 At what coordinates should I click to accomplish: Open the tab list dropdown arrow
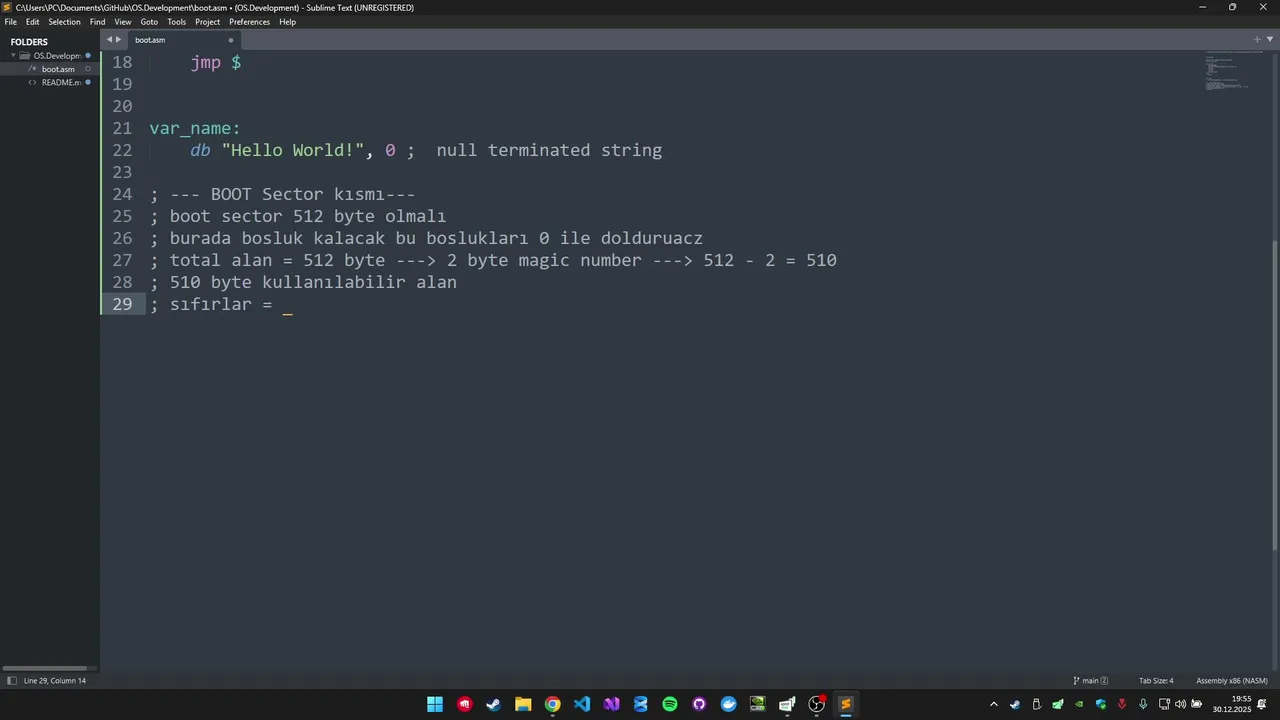click(x=1270, y=40)
